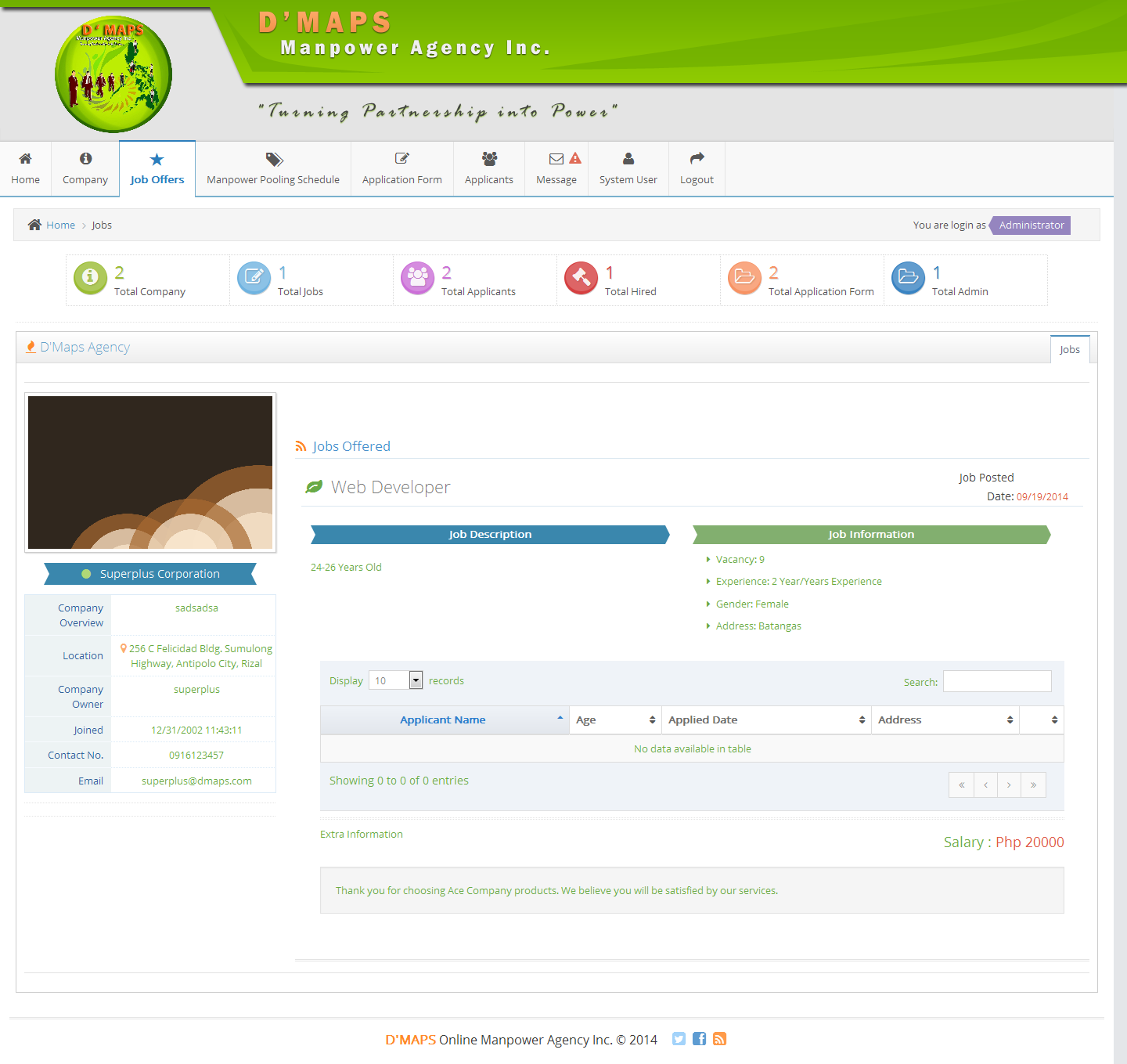Screen dimensions: 1127x1064
Task: Click the blue Total Jobs circle icon
Action: coord(254,278)
